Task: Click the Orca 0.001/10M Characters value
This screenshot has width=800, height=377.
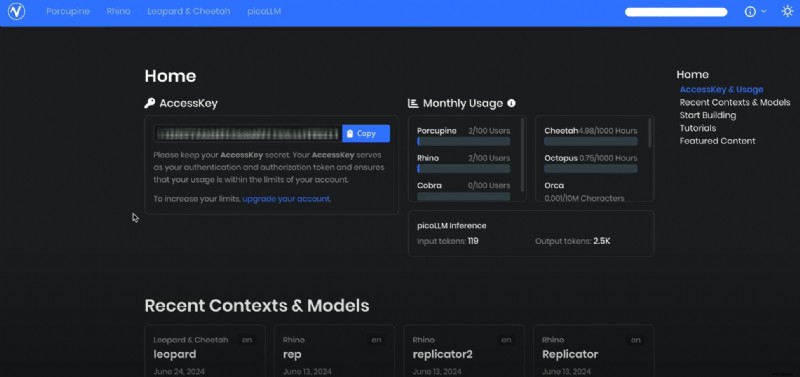Action: pos(584,198)
